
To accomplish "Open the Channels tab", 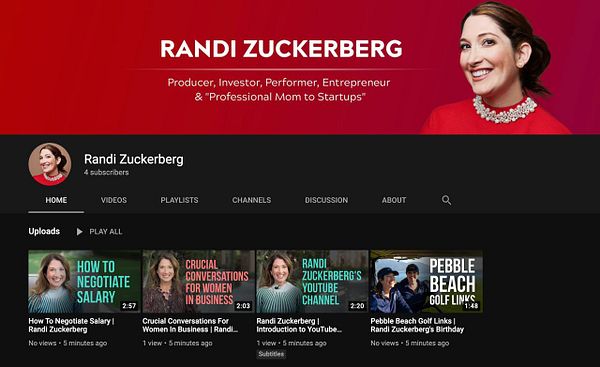I will [x=251, y=200].
